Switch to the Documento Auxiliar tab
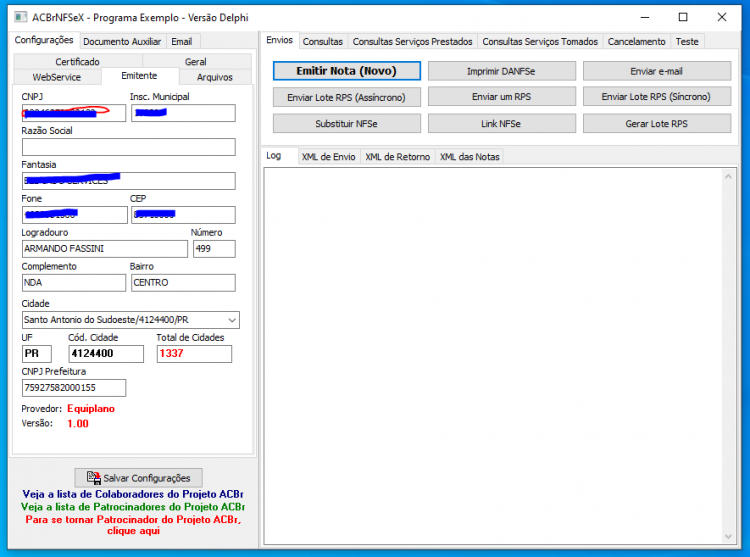750x557 pixels. pos(122,42)
